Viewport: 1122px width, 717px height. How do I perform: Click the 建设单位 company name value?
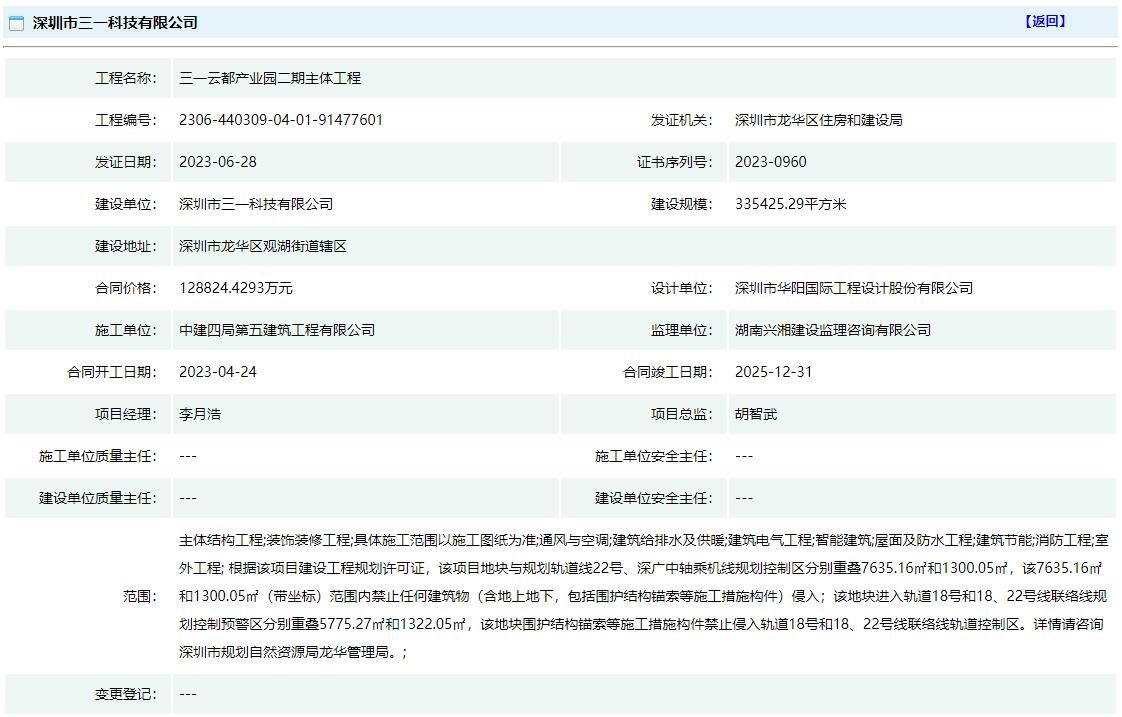(255, 204)
